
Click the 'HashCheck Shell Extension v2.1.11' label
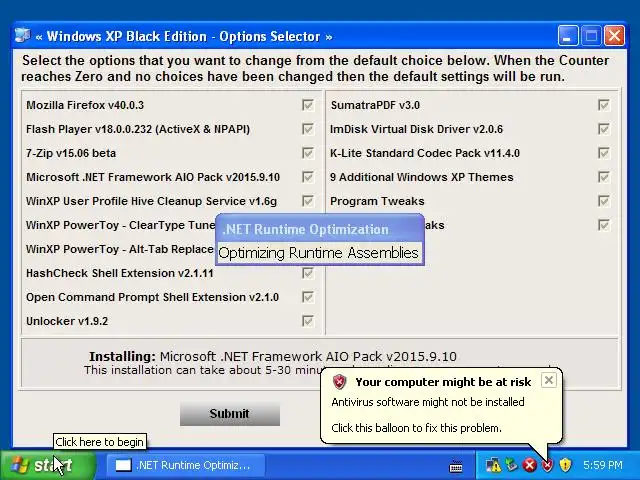click(x=120, y=273)
